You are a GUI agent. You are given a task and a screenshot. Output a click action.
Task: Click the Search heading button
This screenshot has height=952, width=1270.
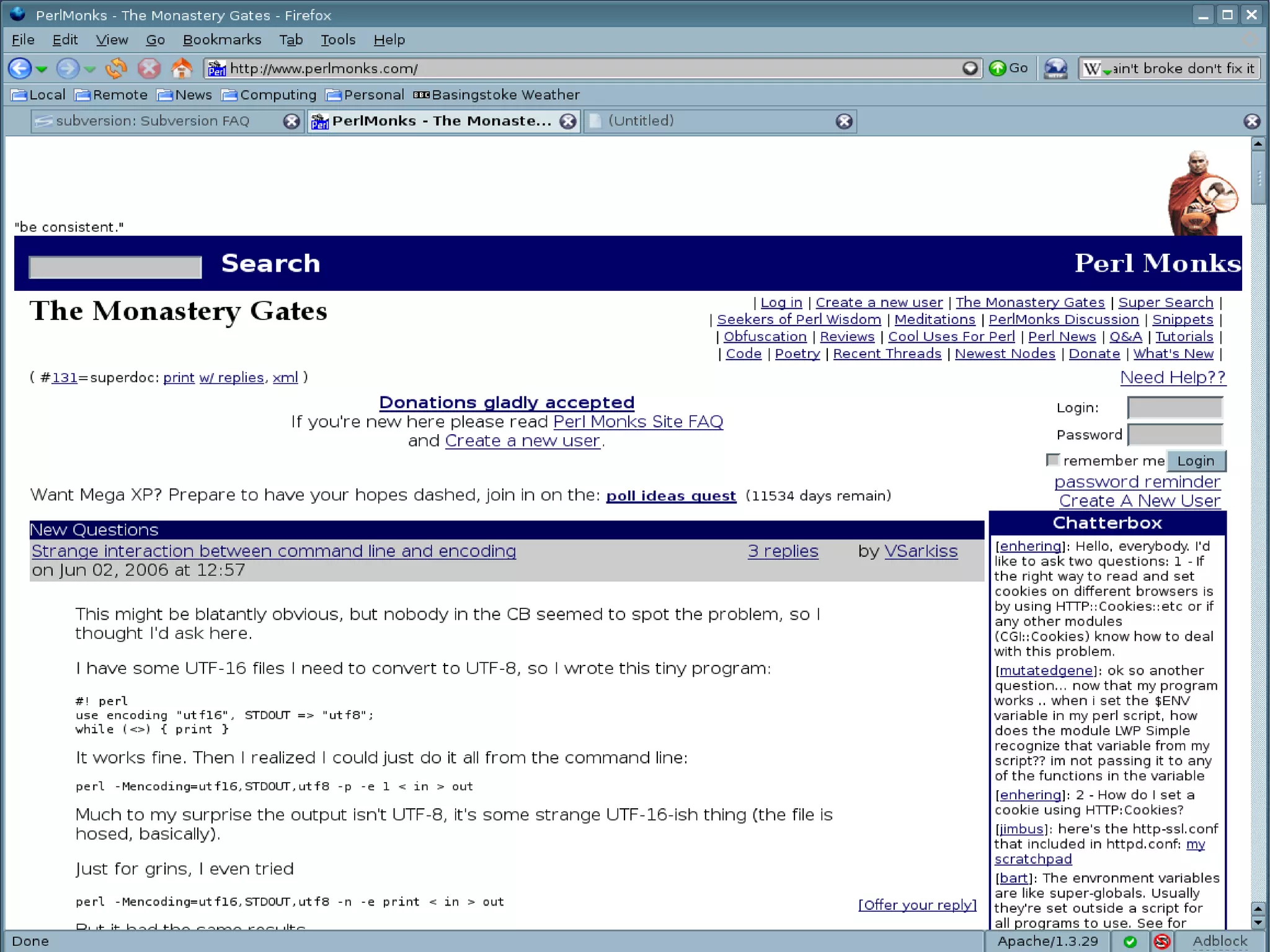(270, 264)
